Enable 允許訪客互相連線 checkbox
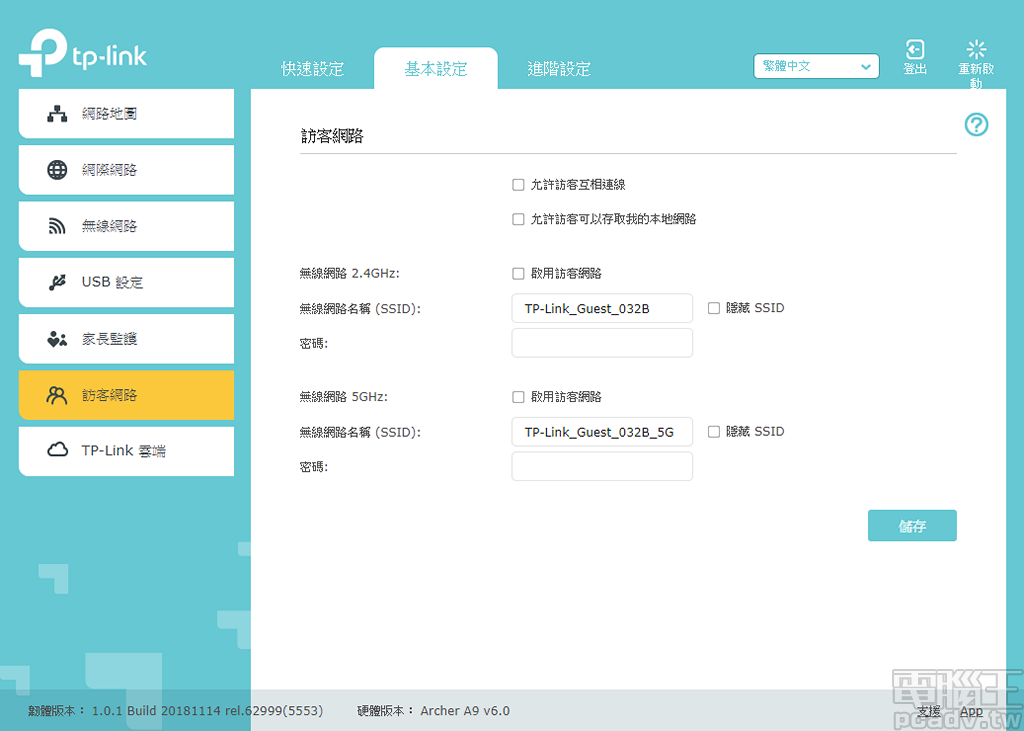This screenshot has width=1024, height=731. click(x=517, y=184)
